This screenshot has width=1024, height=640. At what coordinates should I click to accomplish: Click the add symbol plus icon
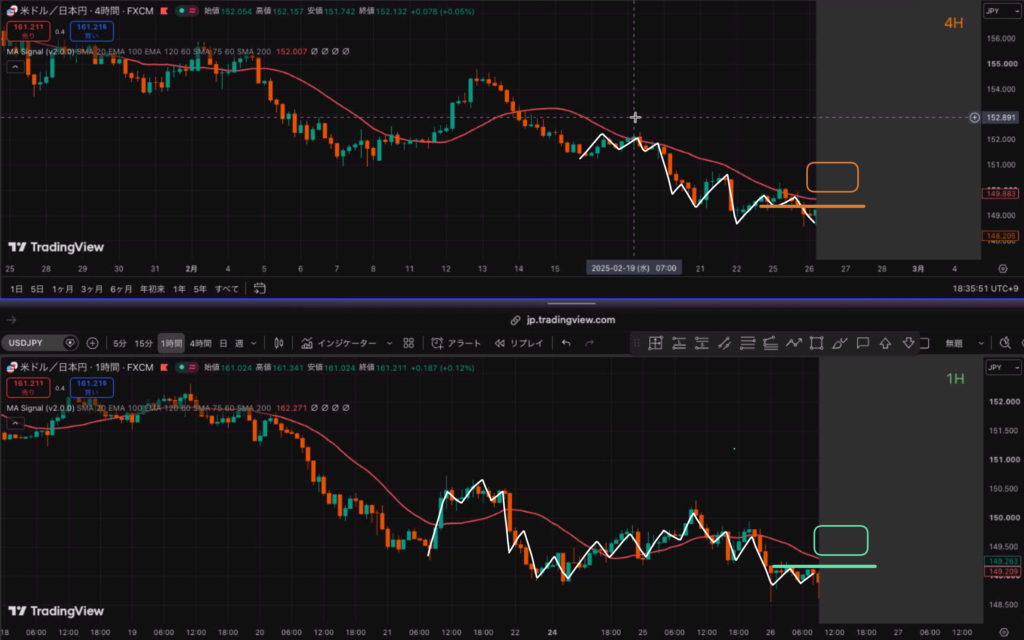click(x=92, y=343)
